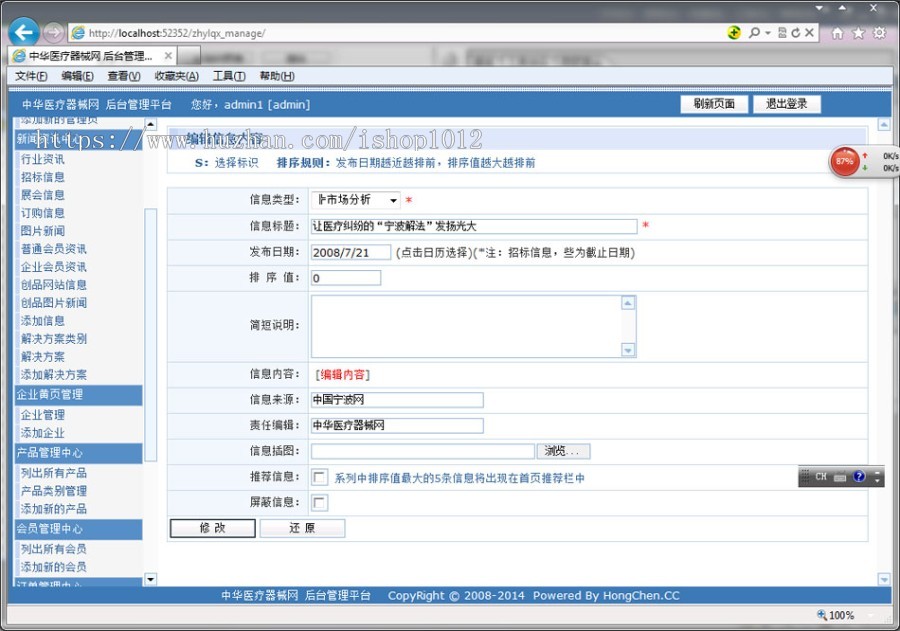Click the 简短说明 textarea scroll down arrow
The width and height of the screenshot is (900, 631).
[628, 350]
